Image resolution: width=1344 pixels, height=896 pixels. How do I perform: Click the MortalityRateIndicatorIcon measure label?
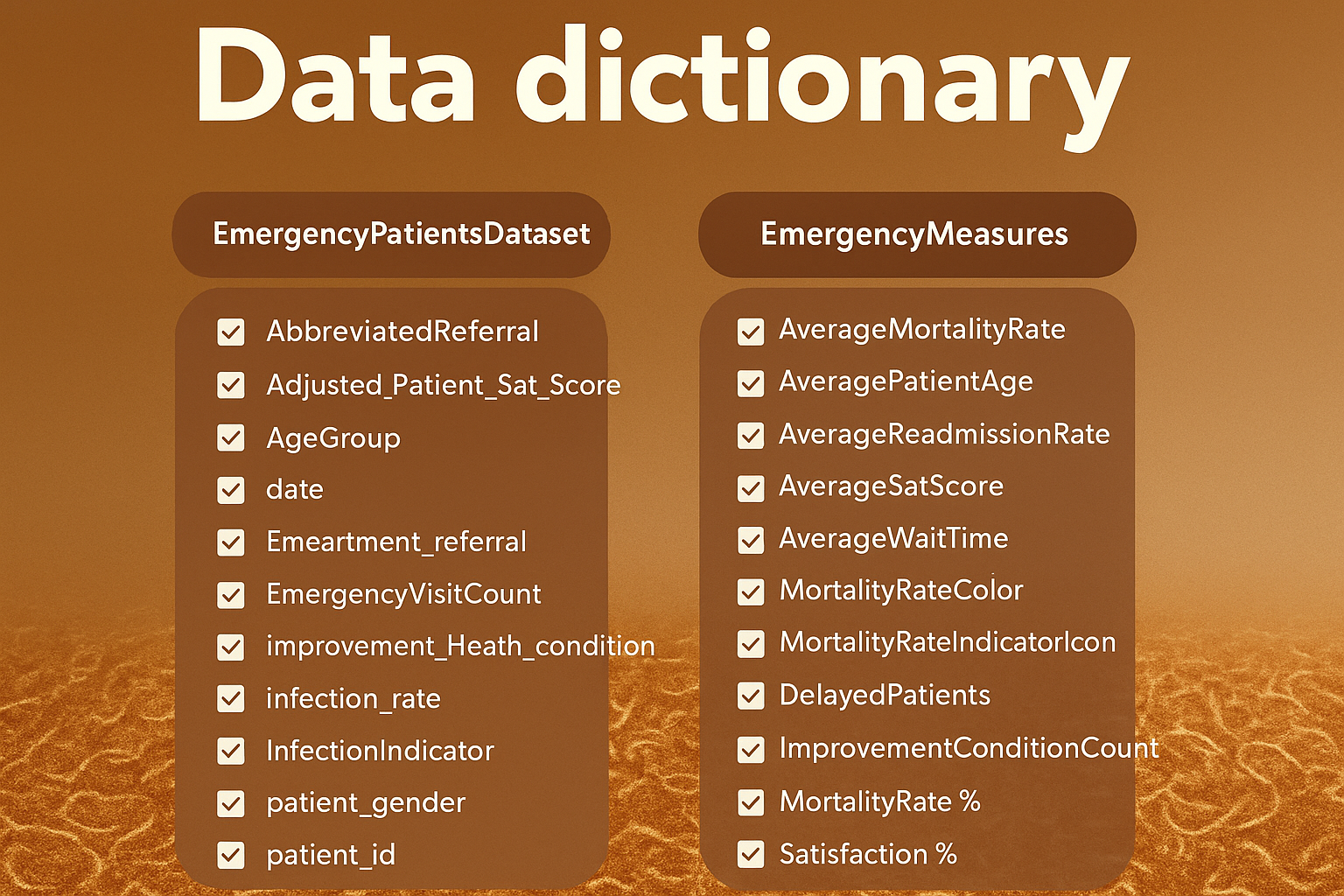click(x=948, y=642)
